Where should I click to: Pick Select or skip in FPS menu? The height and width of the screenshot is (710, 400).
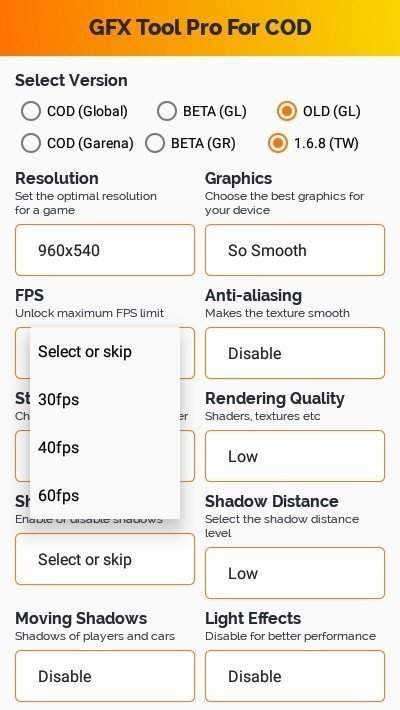(x=105, y=351)
